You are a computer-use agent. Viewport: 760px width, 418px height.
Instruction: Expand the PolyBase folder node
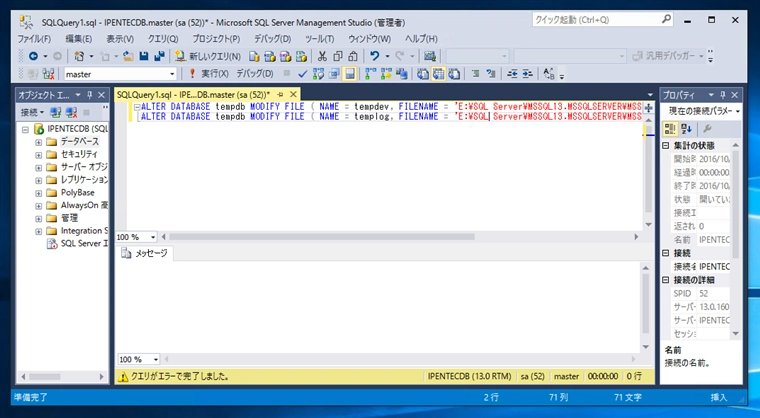tap(38, 193)
